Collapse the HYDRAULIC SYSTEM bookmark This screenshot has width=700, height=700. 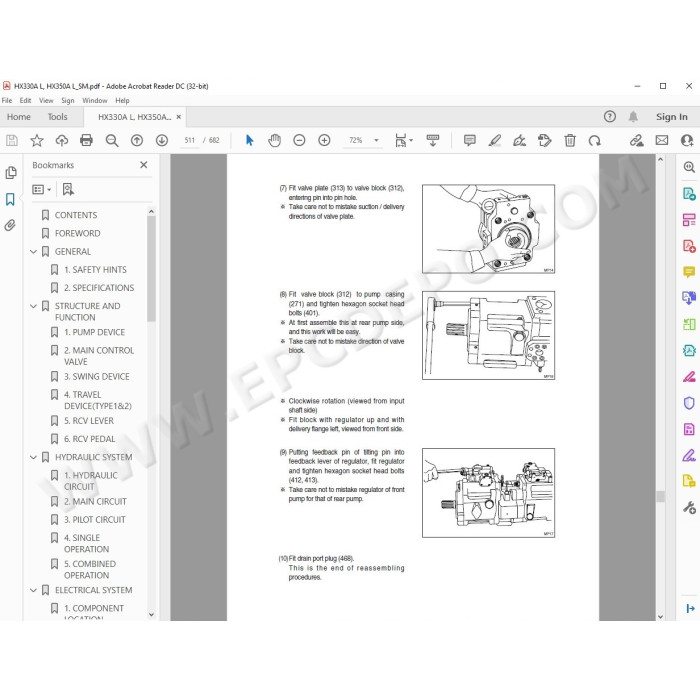click(33, 457)
